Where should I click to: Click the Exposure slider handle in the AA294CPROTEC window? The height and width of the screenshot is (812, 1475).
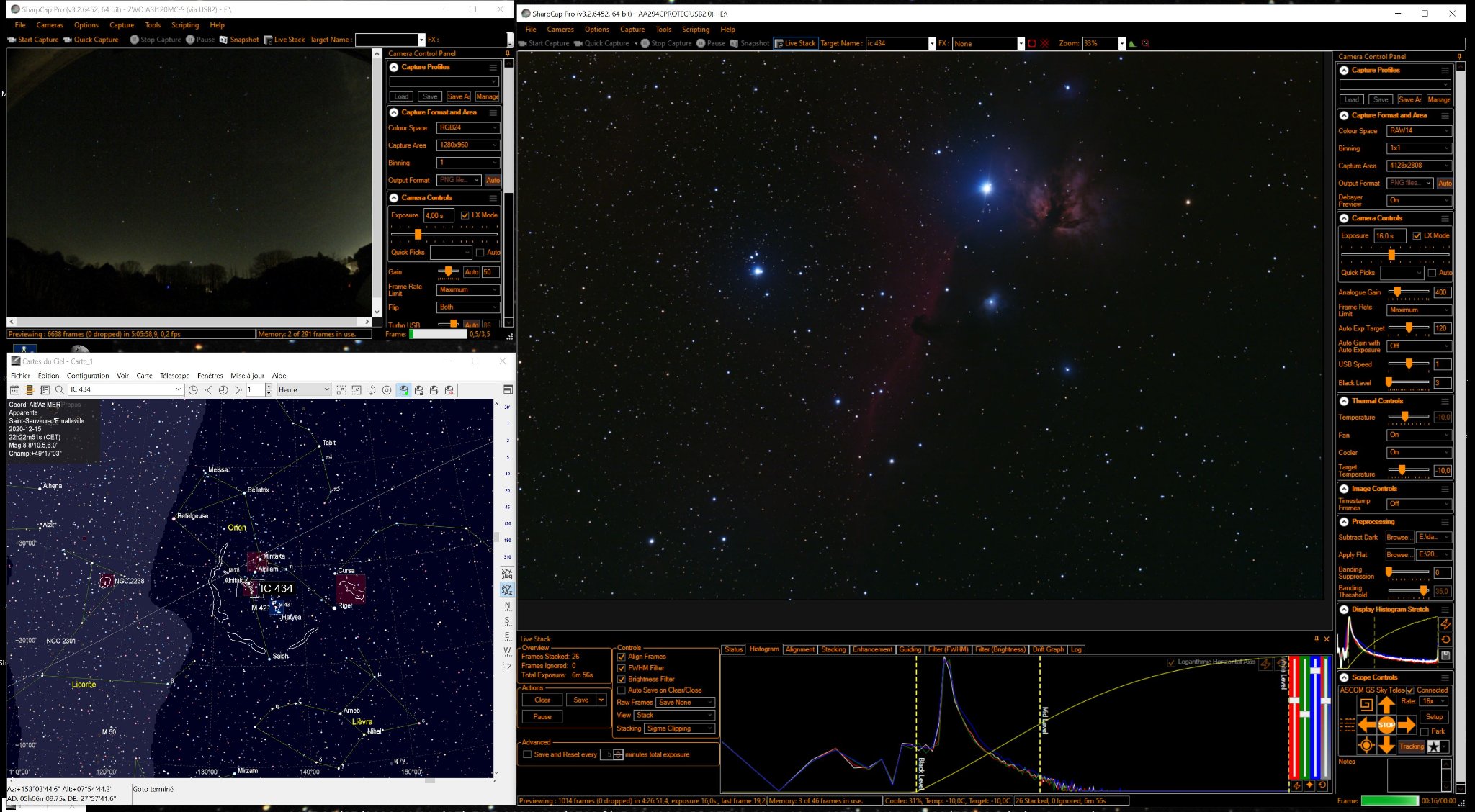tap(1391, 255)
